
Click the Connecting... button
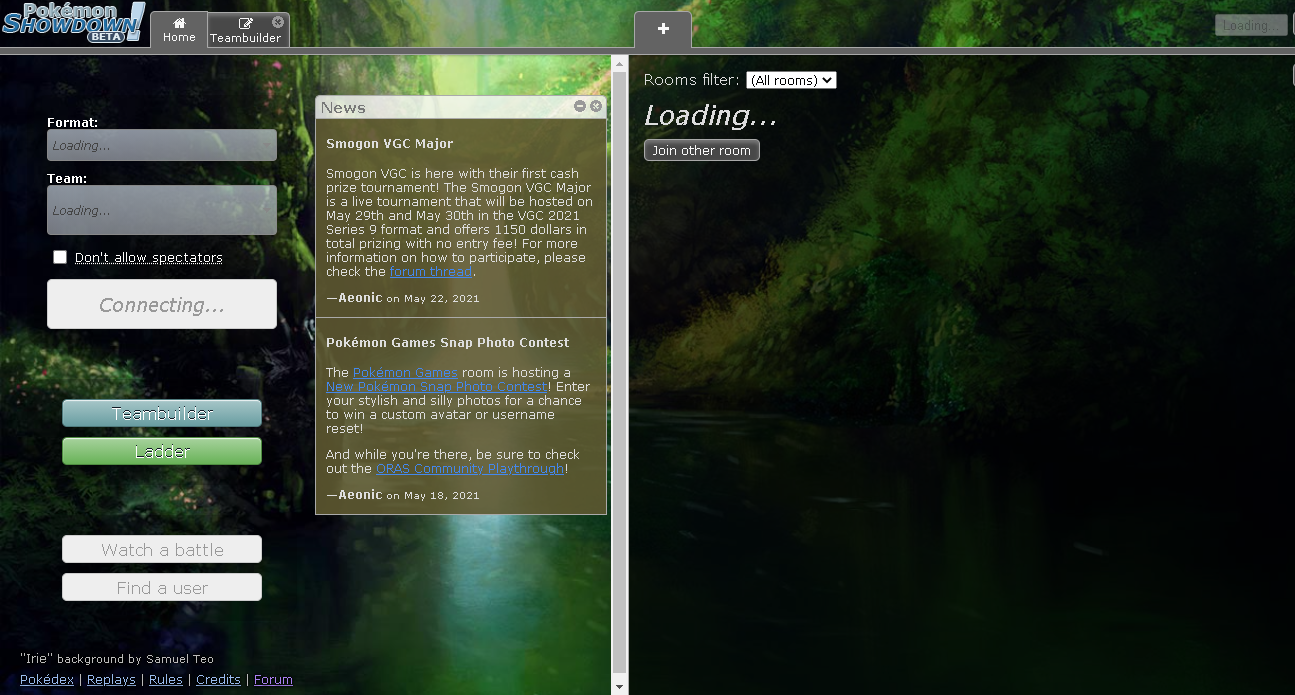click(x=162, y=304)
